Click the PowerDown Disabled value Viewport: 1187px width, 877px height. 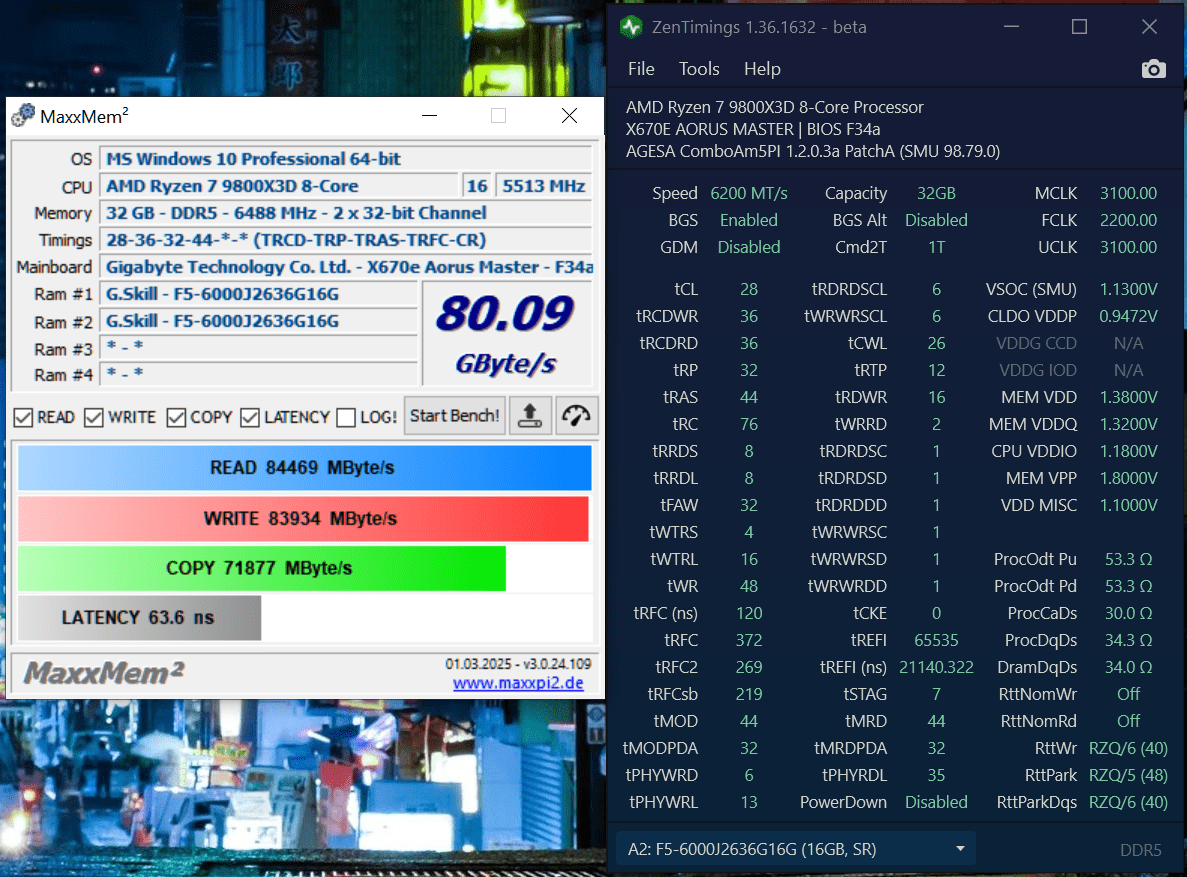pos(936,802)
